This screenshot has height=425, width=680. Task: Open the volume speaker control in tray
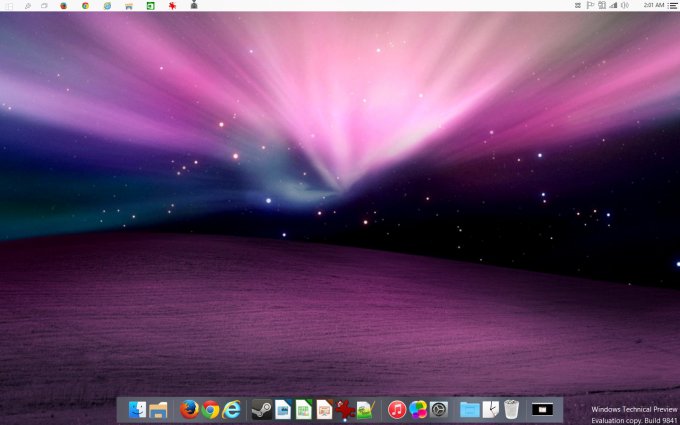[x=625, y=5]
